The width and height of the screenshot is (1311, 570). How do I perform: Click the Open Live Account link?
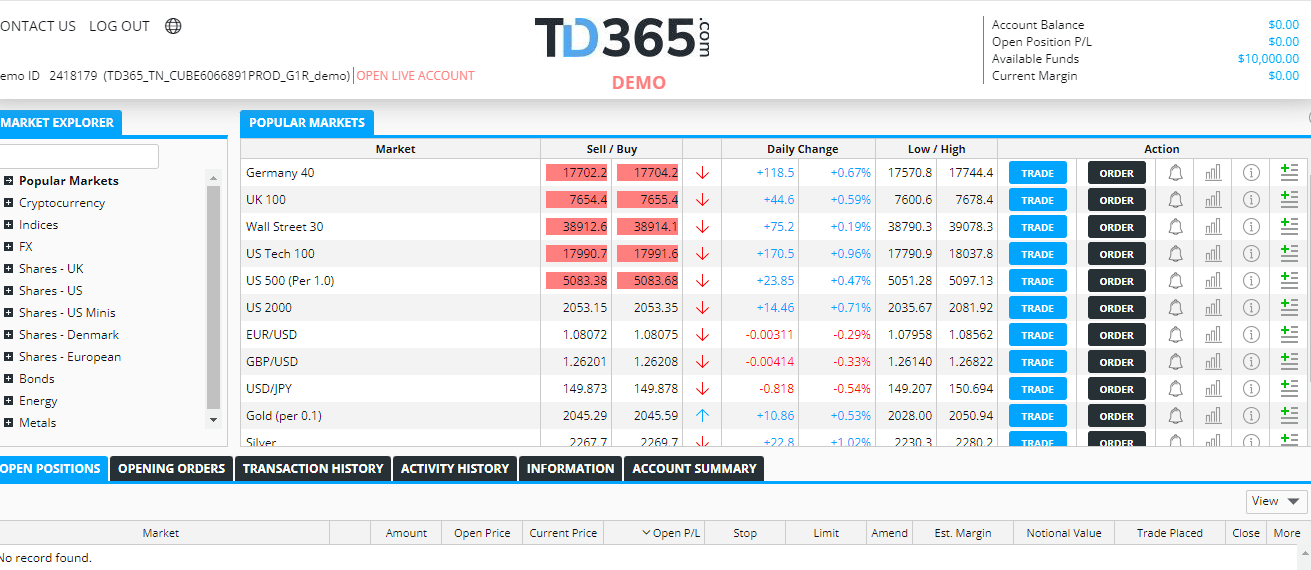point(415,76)
